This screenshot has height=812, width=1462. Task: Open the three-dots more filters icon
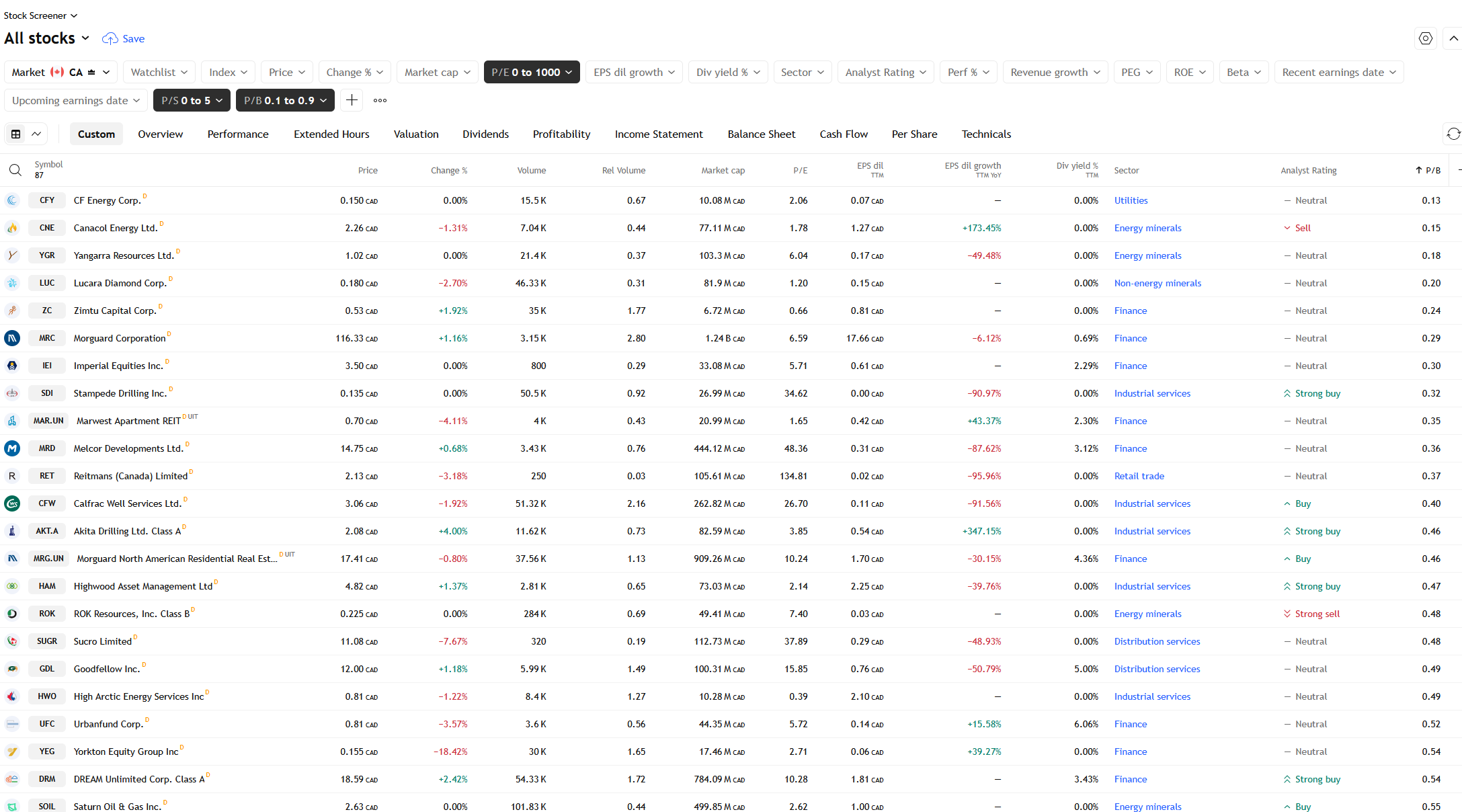(380, 100)
